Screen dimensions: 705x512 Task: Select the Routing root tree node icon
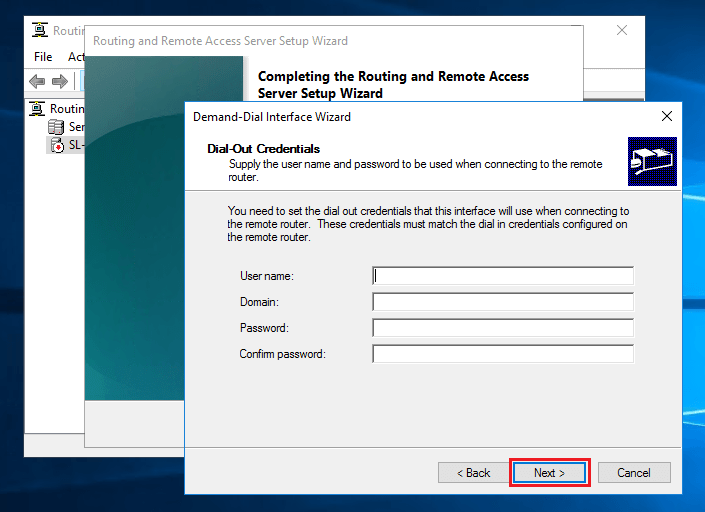click(37, 109)
